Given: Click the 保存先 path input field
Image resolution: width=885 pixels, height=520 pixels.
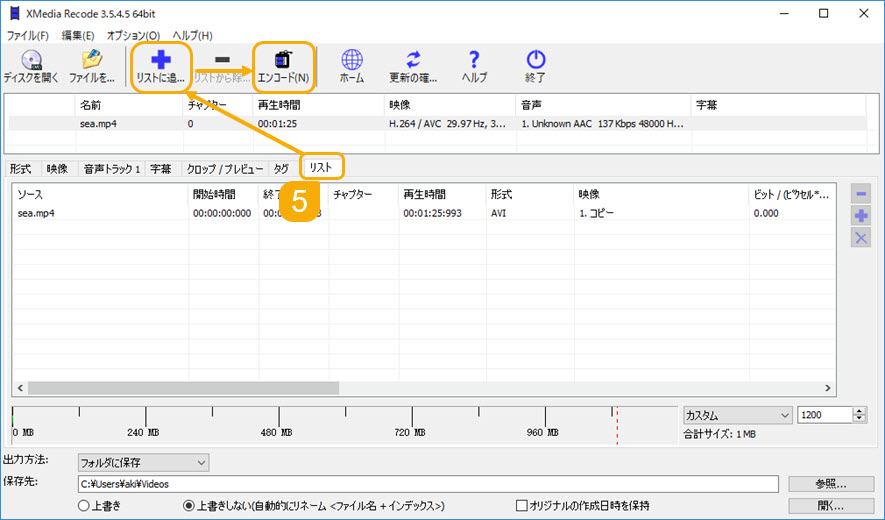Looking at the screenshot, I should tap(428, 484).
